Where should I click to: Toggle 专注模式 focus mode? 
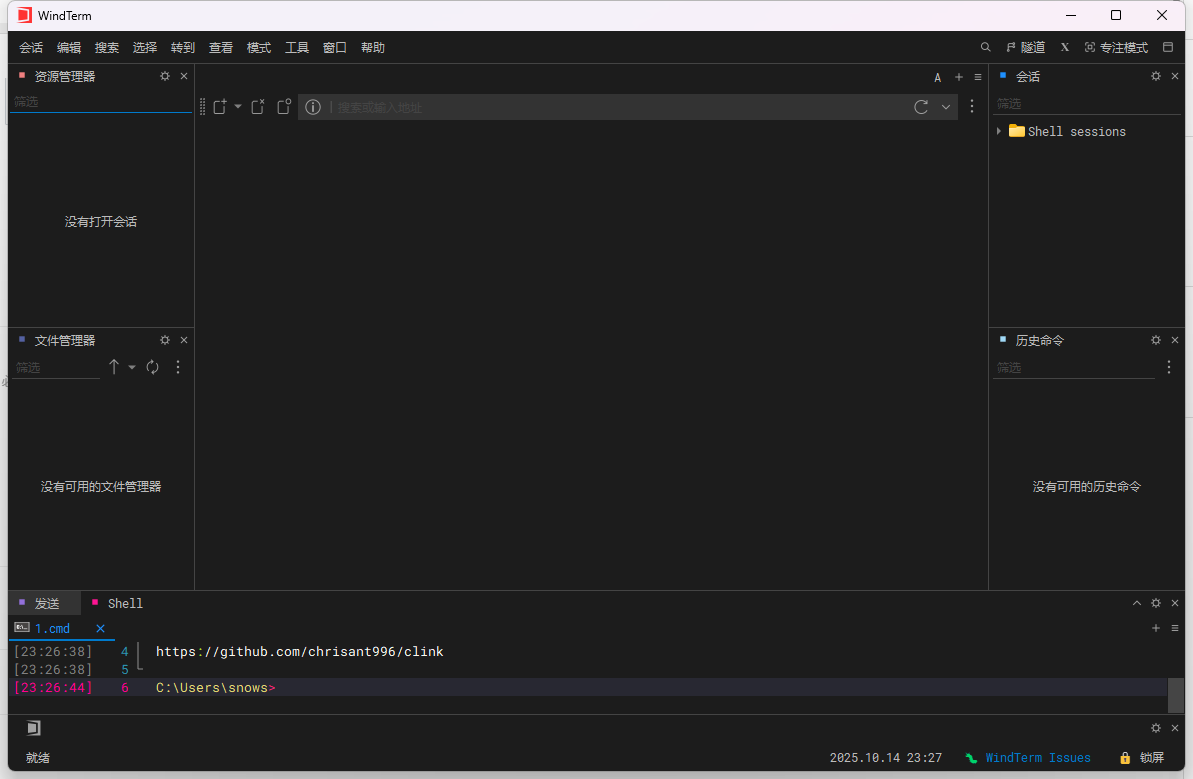1116,47
